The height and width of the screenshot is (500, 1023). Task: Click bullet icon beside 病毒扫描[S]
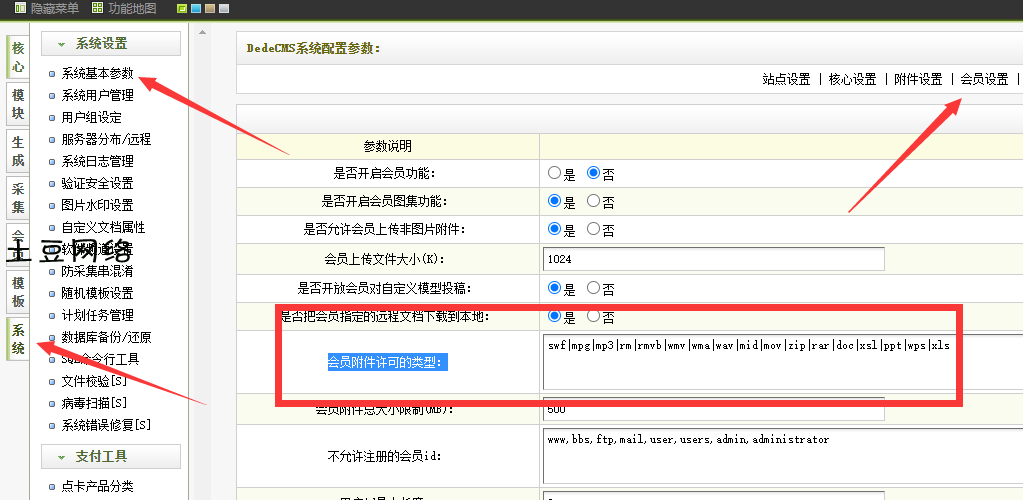(x=52, y=403)
